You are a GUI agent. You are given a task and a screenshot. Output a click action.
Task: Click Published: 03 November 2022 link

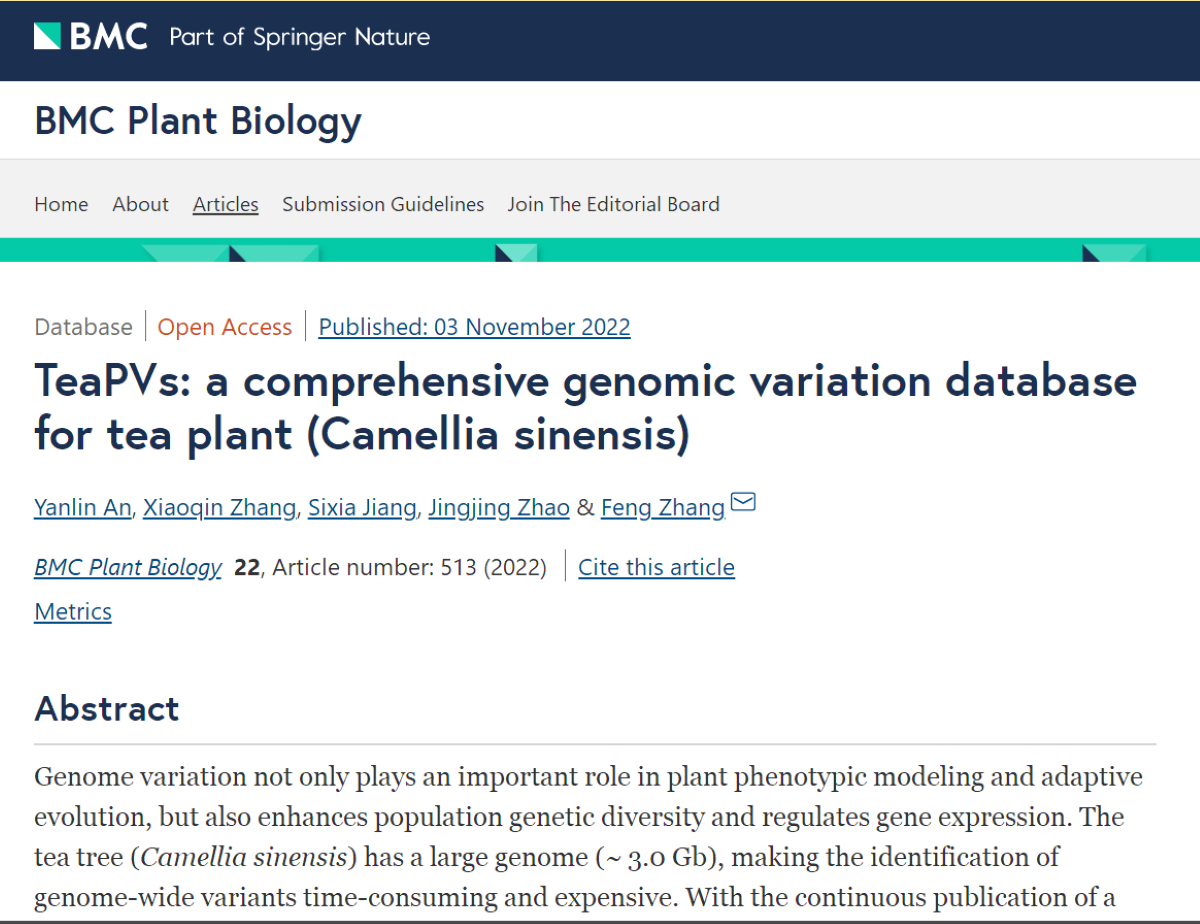tap(474, 327)
